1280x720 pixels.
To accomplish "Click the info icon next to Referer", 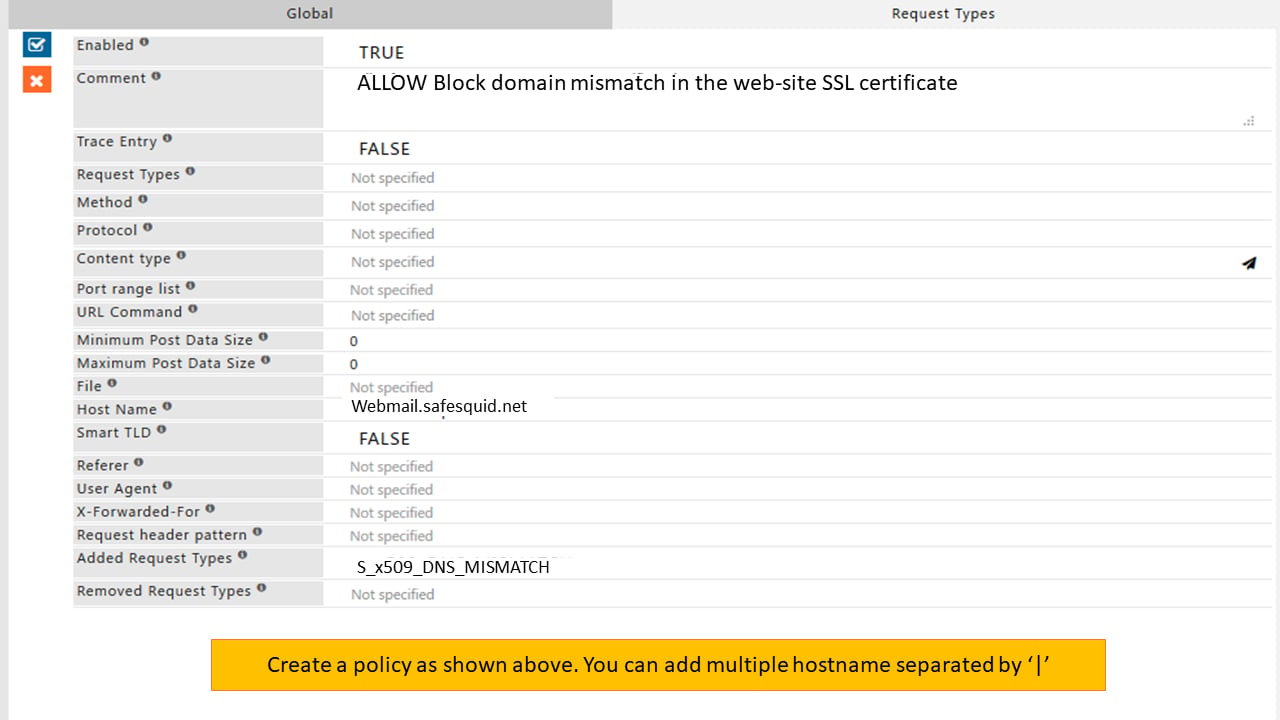I will 138,463.
